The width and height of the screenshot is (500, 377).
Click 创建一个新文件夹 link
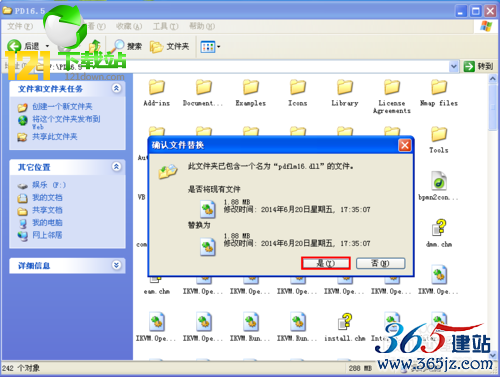(x=62, y=107)
